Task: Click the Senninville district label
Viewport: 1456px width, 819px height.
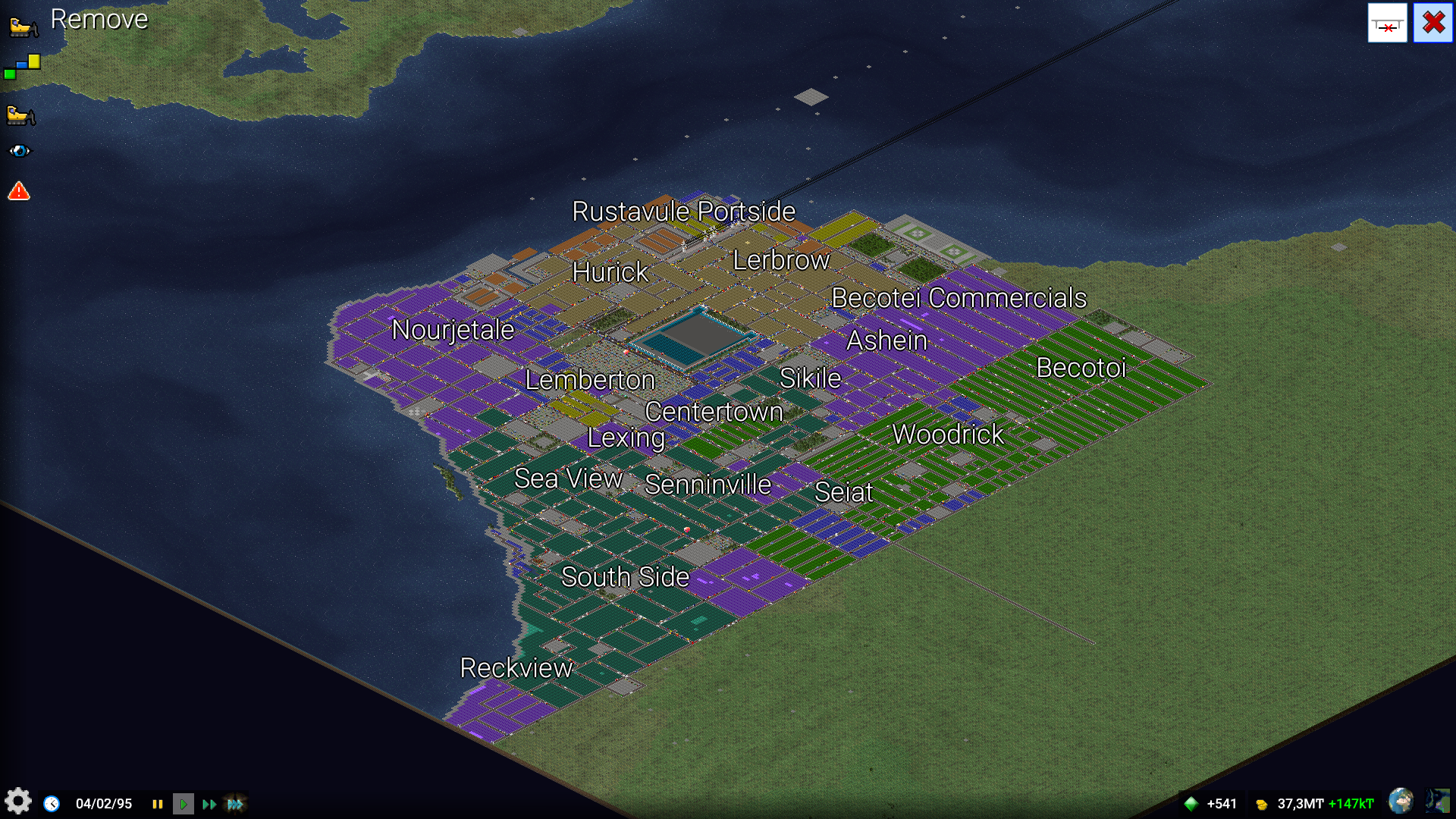Action: pyautogui.click(x=708, y=484)
